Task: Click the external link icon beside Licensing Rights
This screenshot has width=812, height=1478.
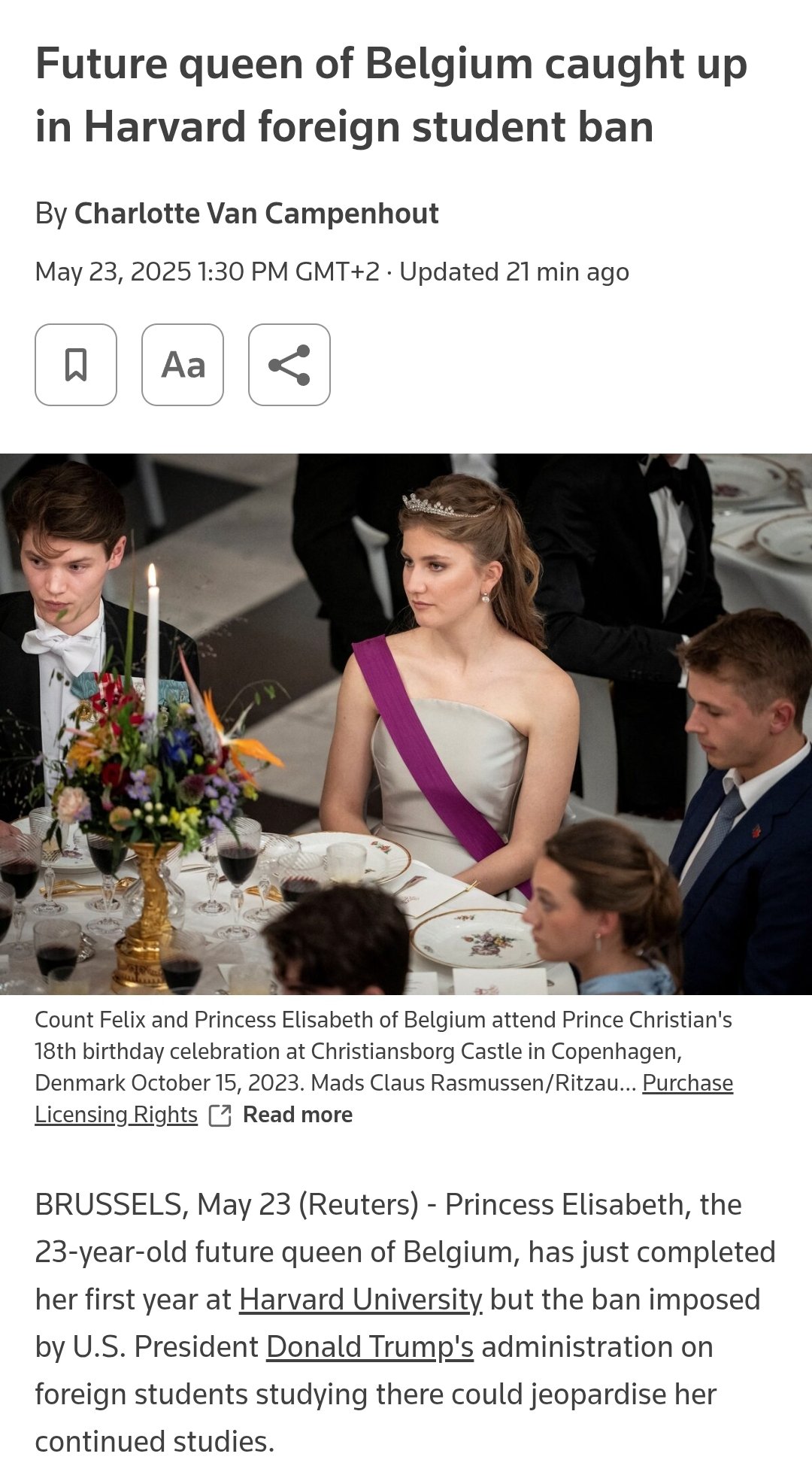Action: click(220, 1115)
